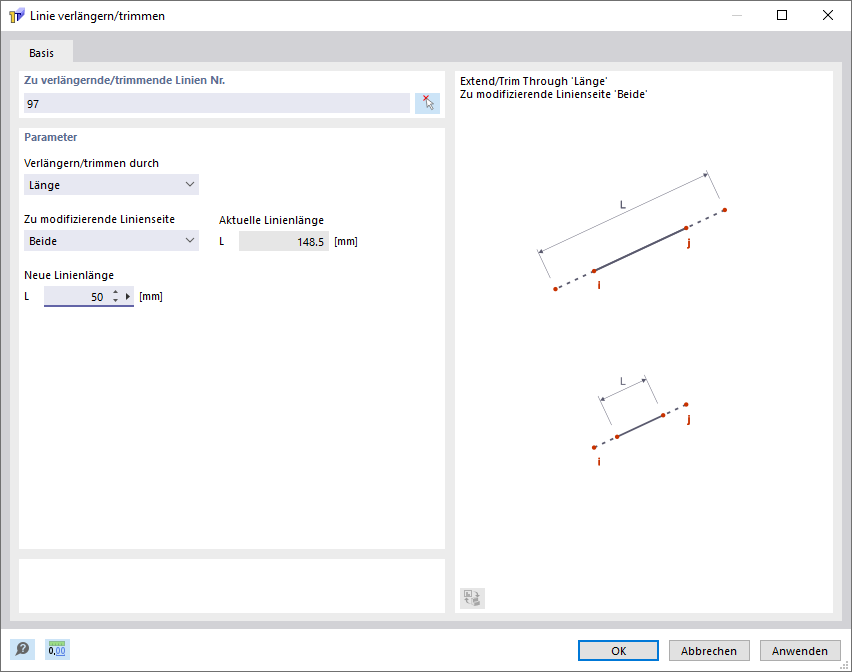Click the application icon in title bar
852x672 pixels.
point(16,15)
